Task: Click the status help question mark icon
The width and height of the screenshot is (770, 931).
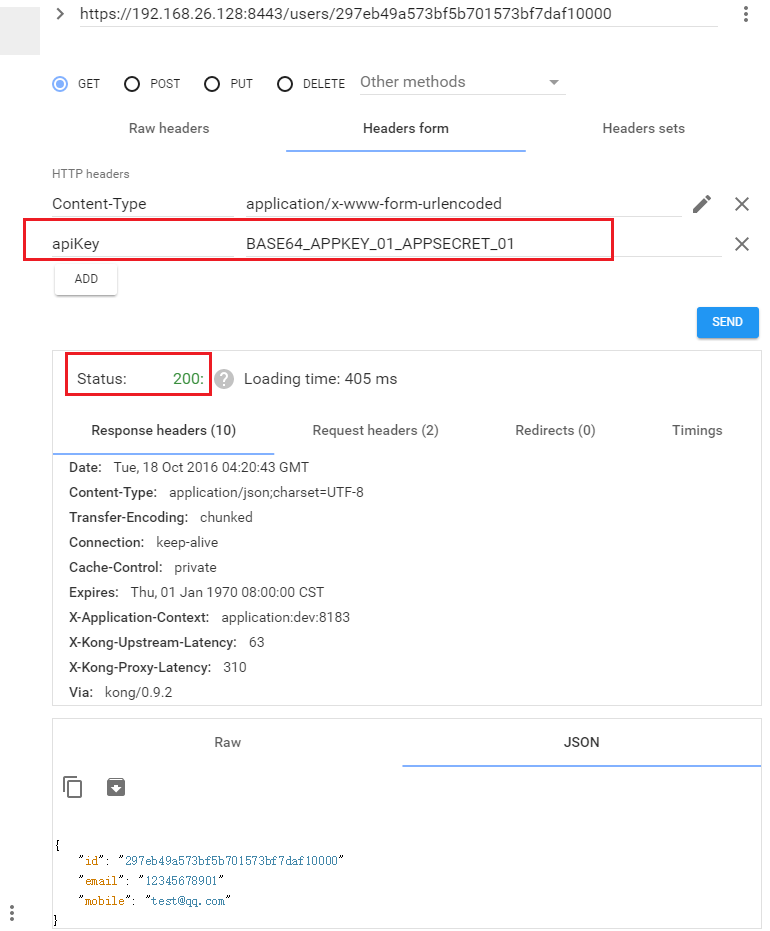Action: pos(224,379)
